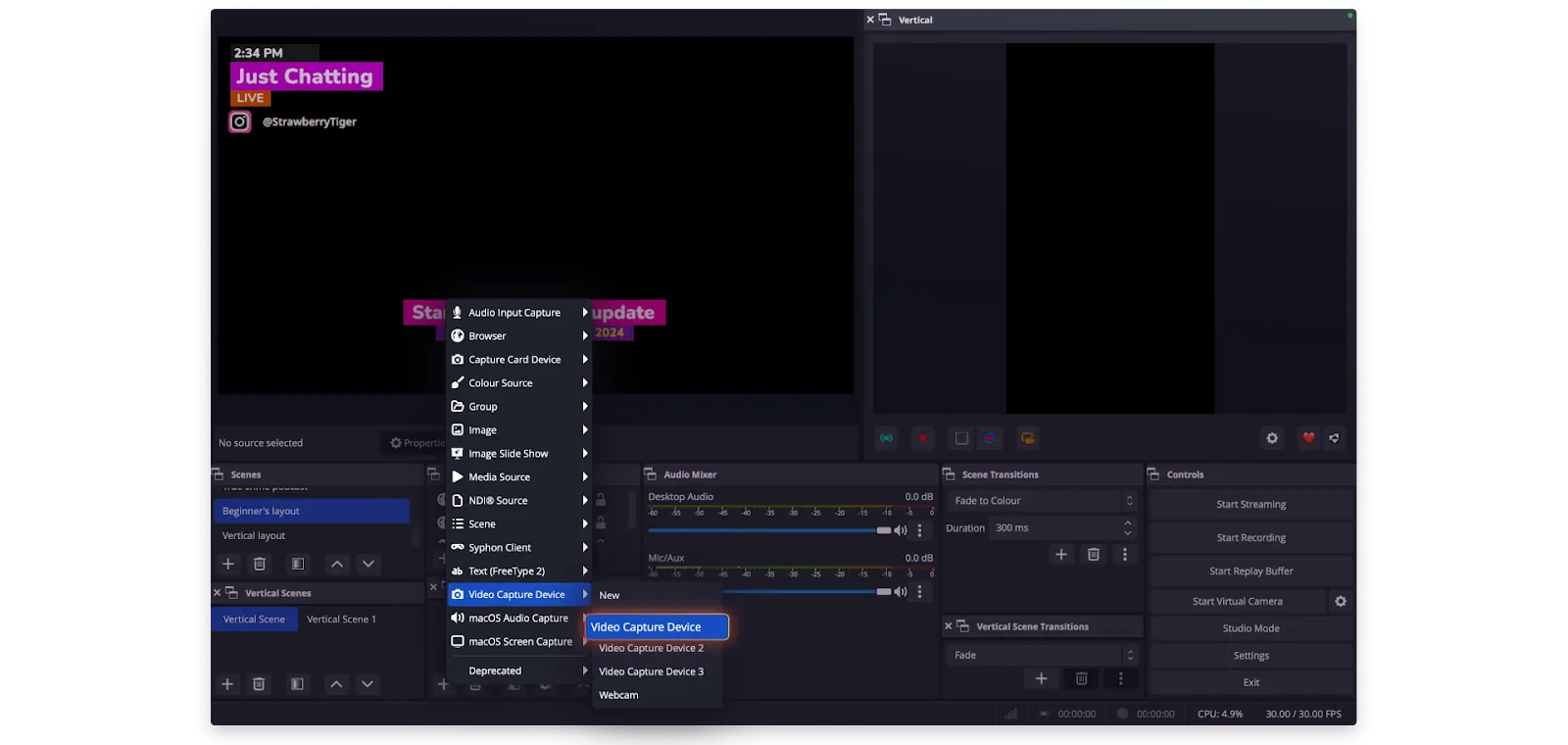
Task: Open filters in Vertical Scenes panel
Action: click(x=297, y=684)
